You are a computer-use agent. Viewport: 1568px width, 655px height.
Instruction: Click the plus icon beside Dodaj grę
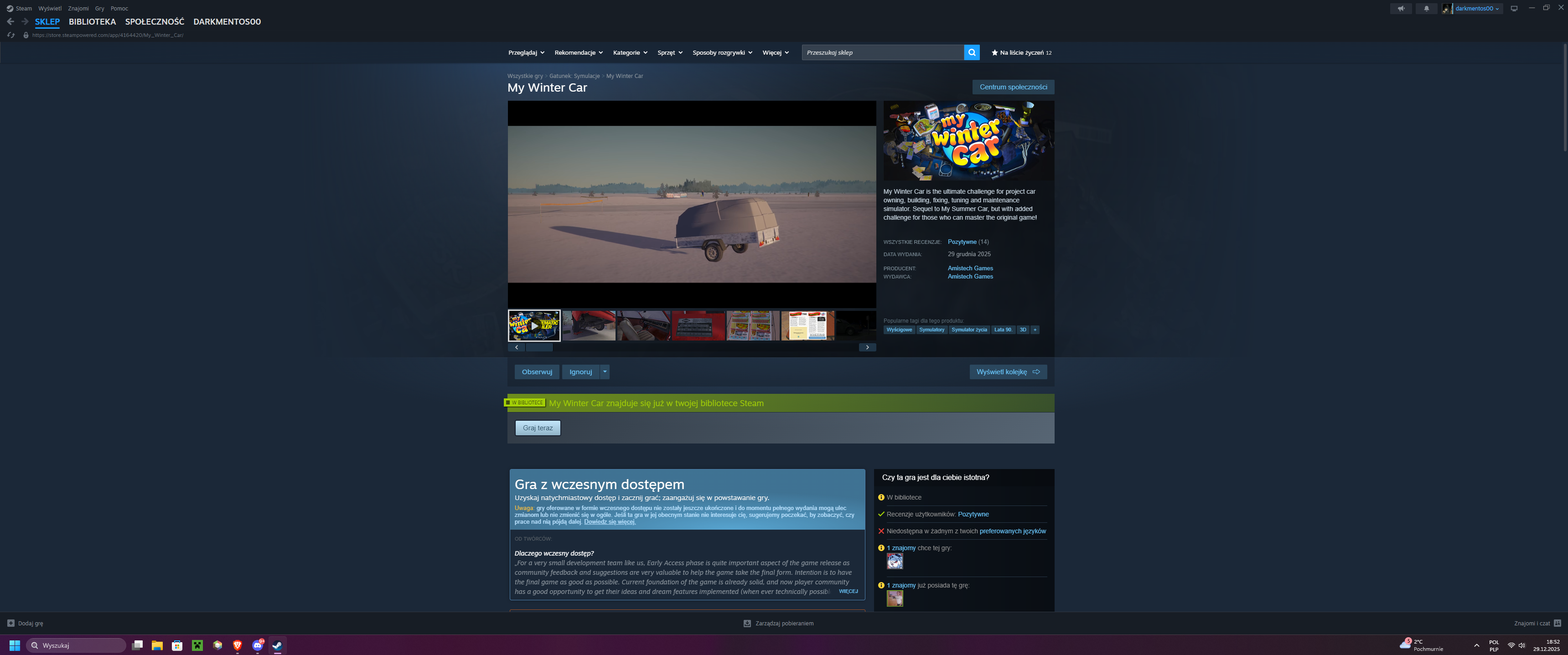(x=10, y=624)
